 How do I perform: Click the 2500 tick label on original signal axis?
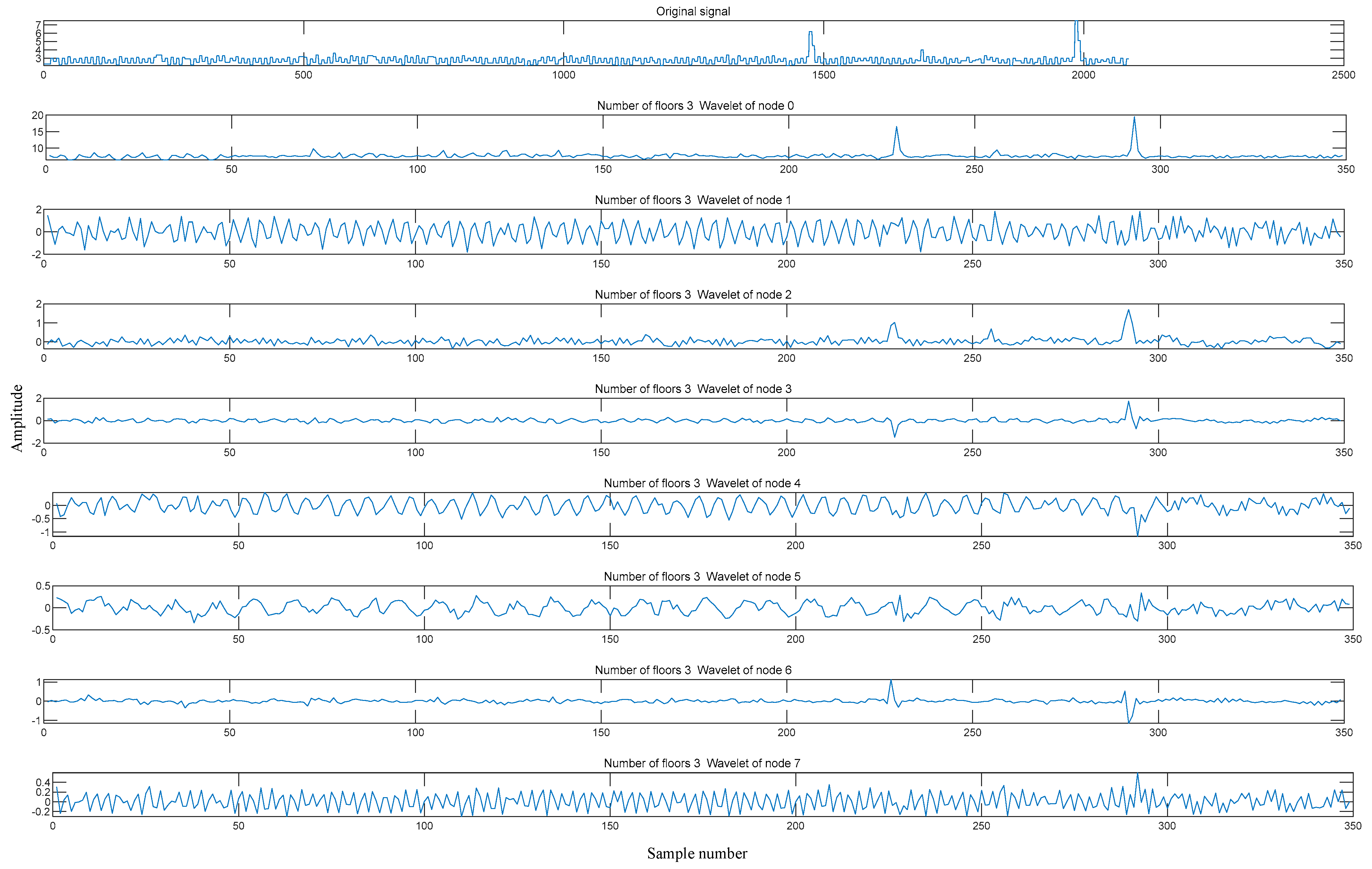(1343, 75)
